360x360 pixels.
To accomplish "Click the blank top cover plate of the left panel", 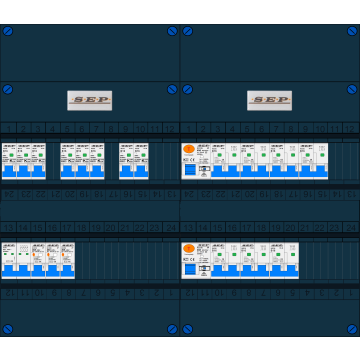I will (90, 53).
